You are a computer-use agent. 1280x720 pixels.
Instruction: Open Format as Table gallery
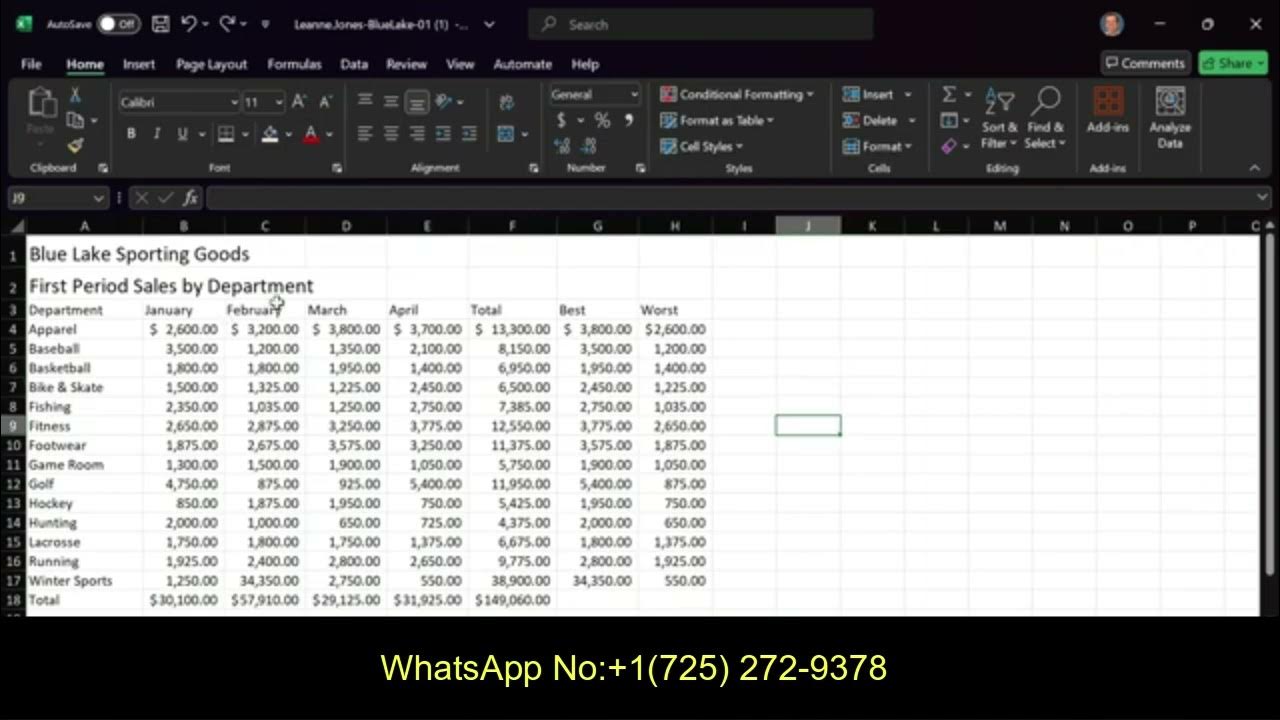pyautogui.click(x=717, y=120)
